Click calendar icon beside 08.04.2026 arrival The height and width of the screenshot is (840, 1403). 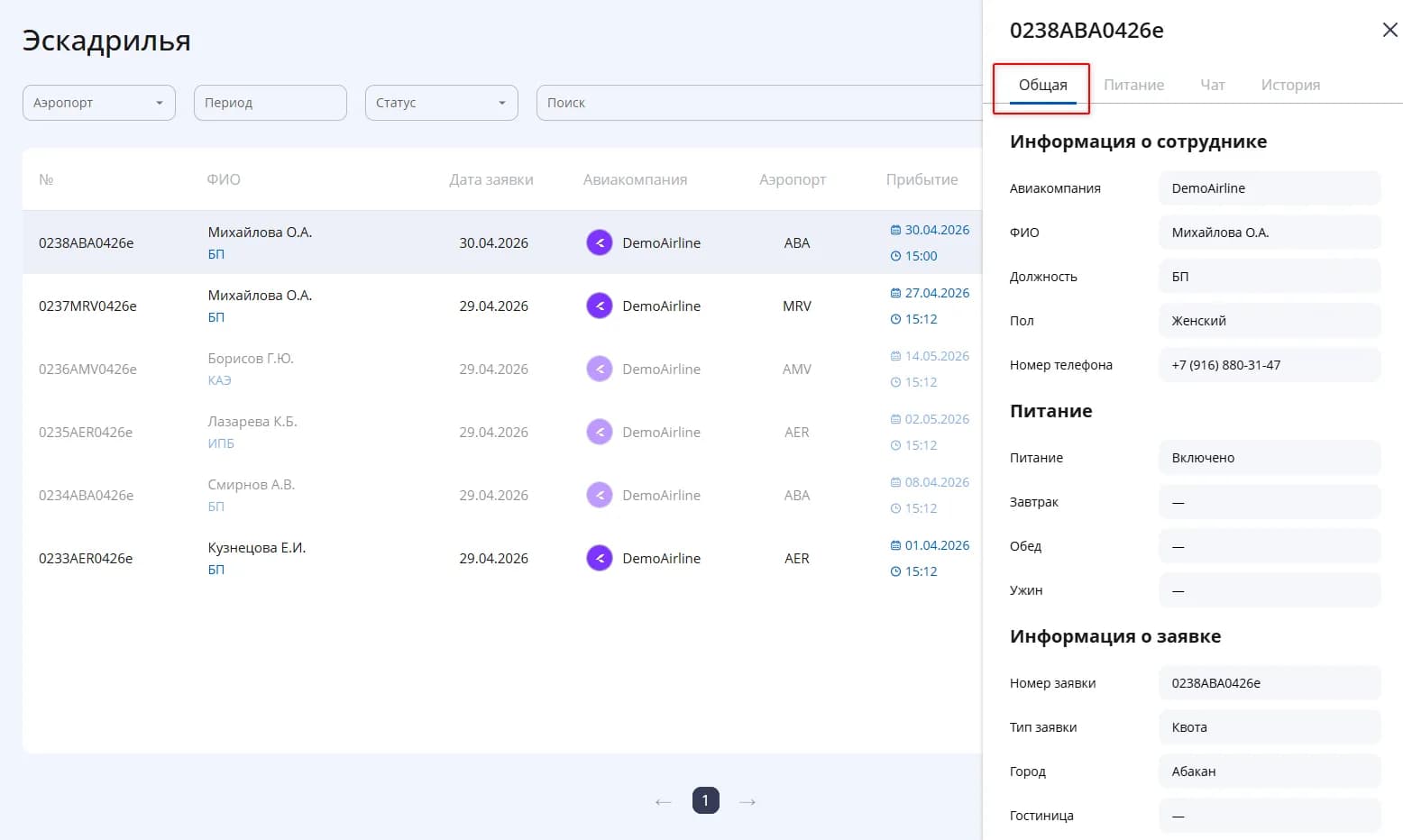895,482
